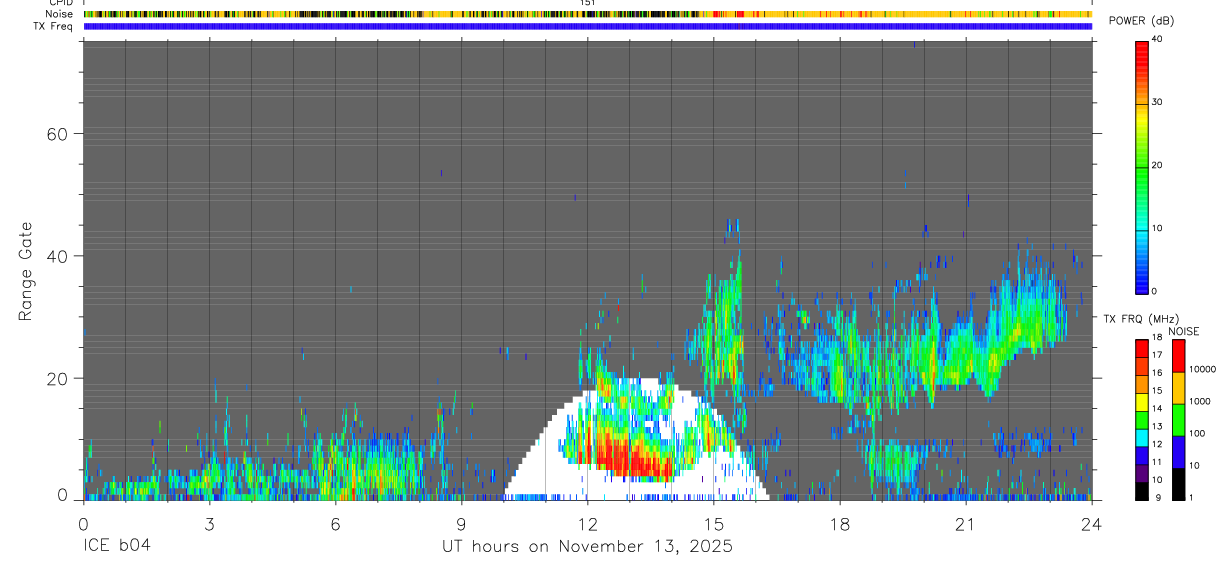Click the TX FRQ (MHz) color scale
1228x567 pixels.
point(1141,419)
